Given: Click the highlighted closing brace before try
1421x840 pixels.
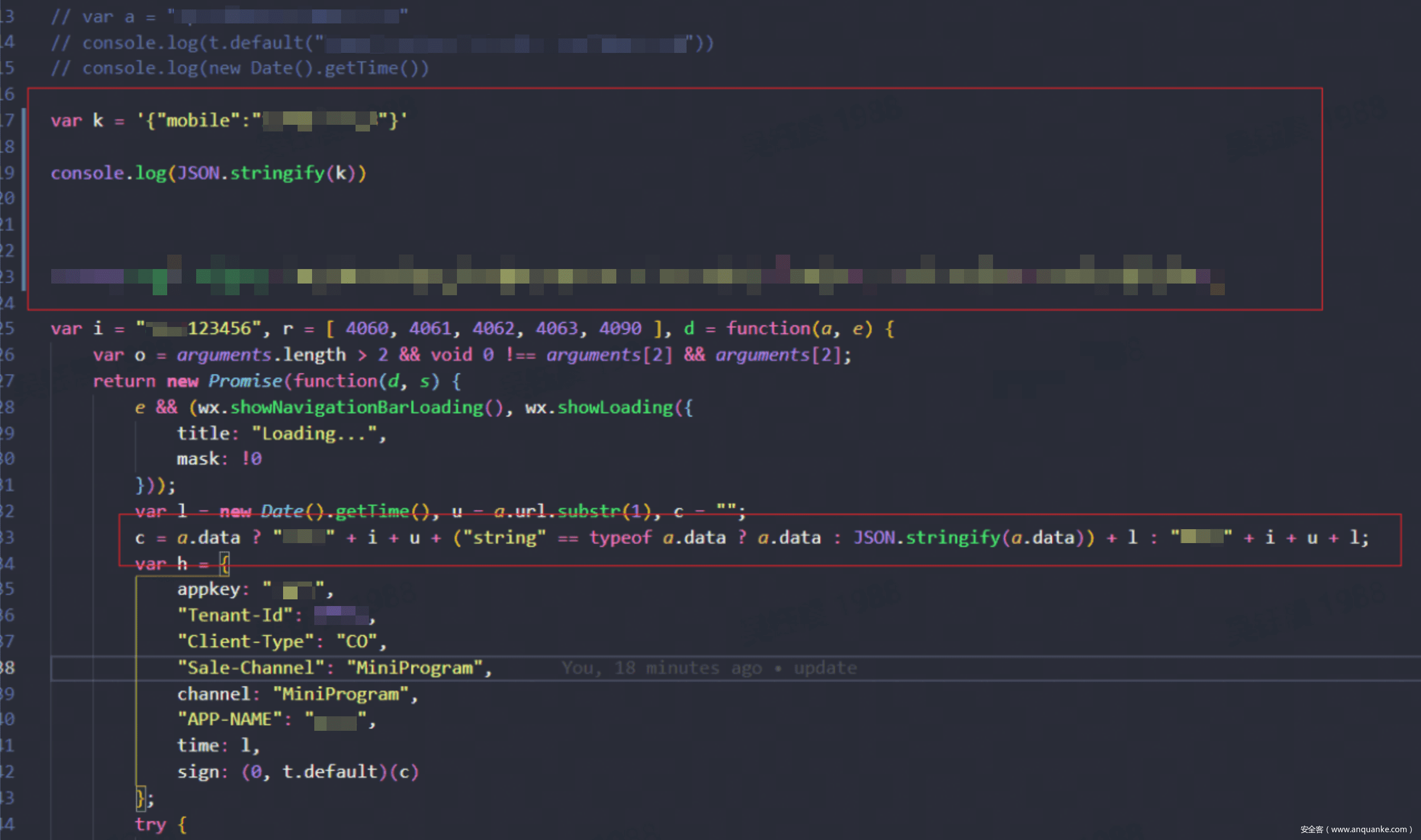Looking at the screenshot, I should (x=140, y=798).
